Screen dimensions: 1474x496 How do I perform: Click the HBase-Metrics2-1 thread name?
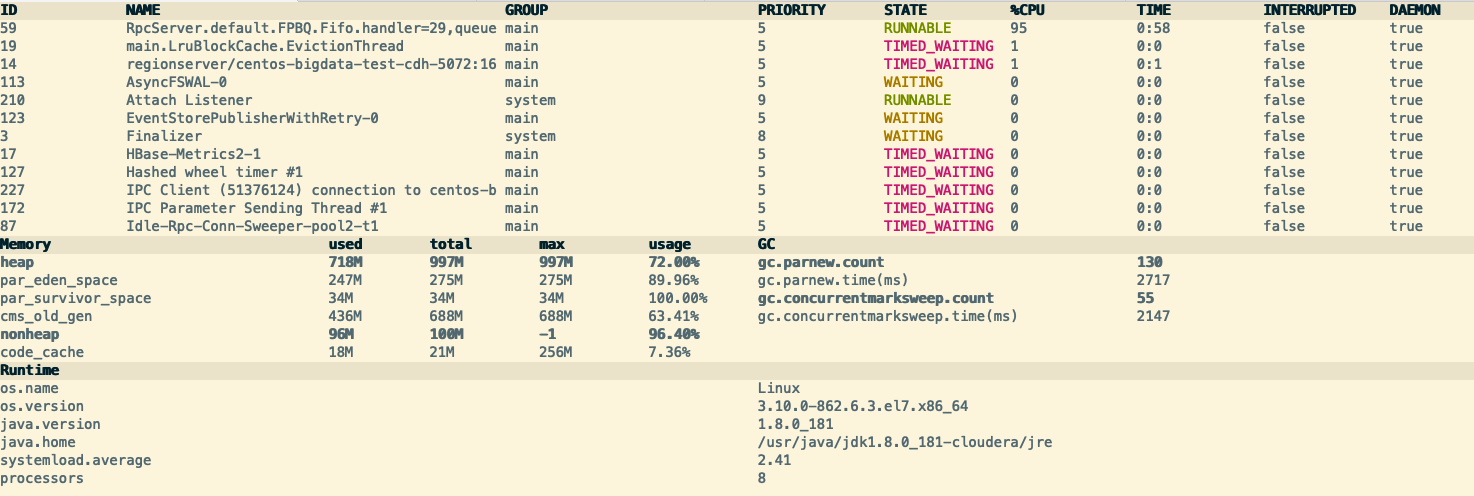click(193, 154)
